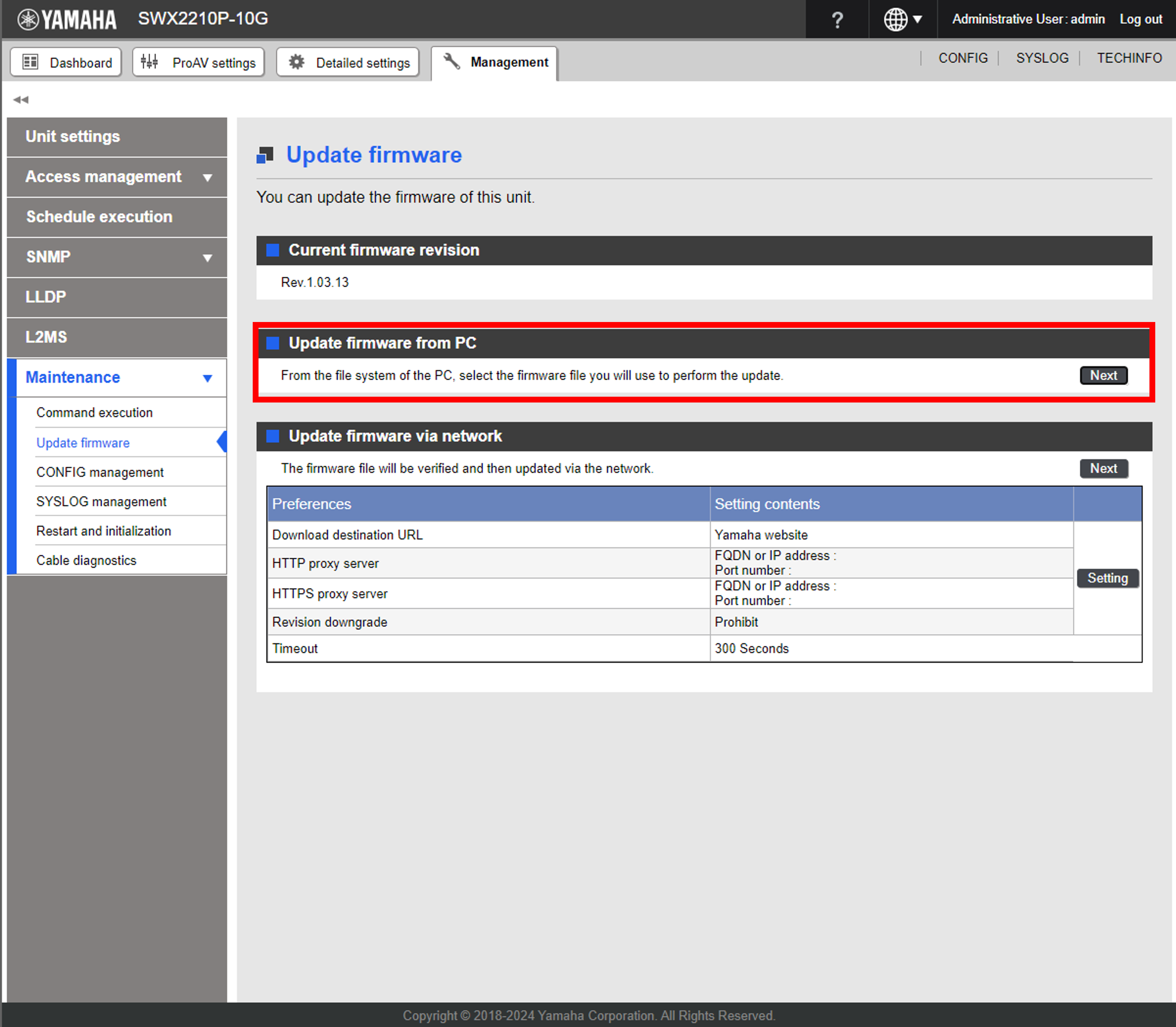This screenshot has width=1176, height=1027.
Task: Click the ProAV settings sliders icon
Action: click(149, 62)
